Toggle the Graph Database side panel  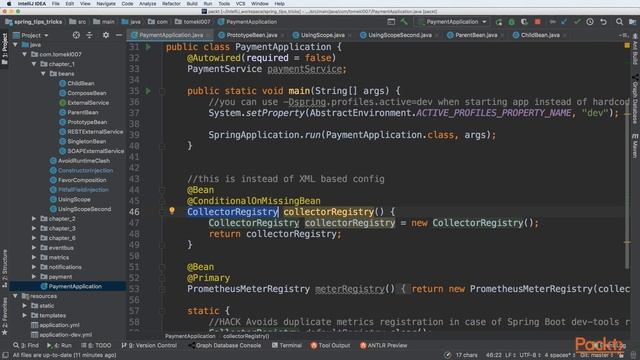(635, 99)
